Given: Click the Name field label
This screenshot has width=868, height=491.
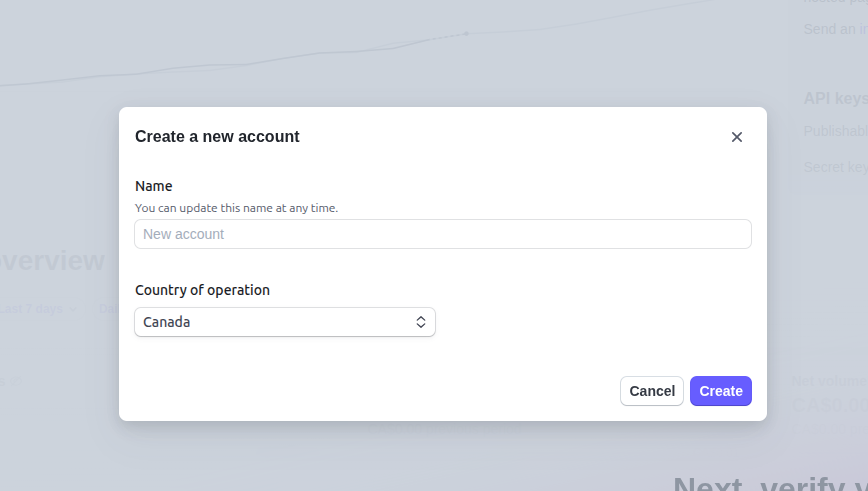Looking at the screenshot, I should [x=154, y=186].
